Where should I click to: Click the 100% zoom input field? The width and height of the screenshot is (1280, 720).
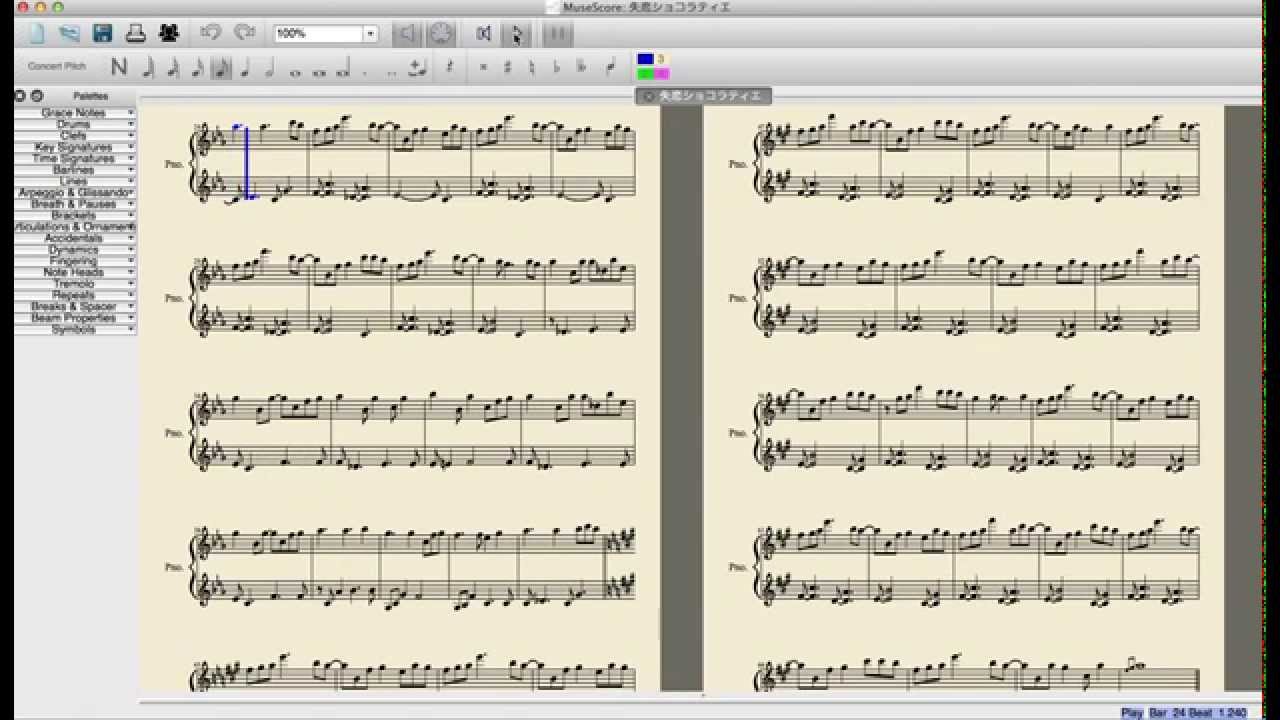pos(319,34)
